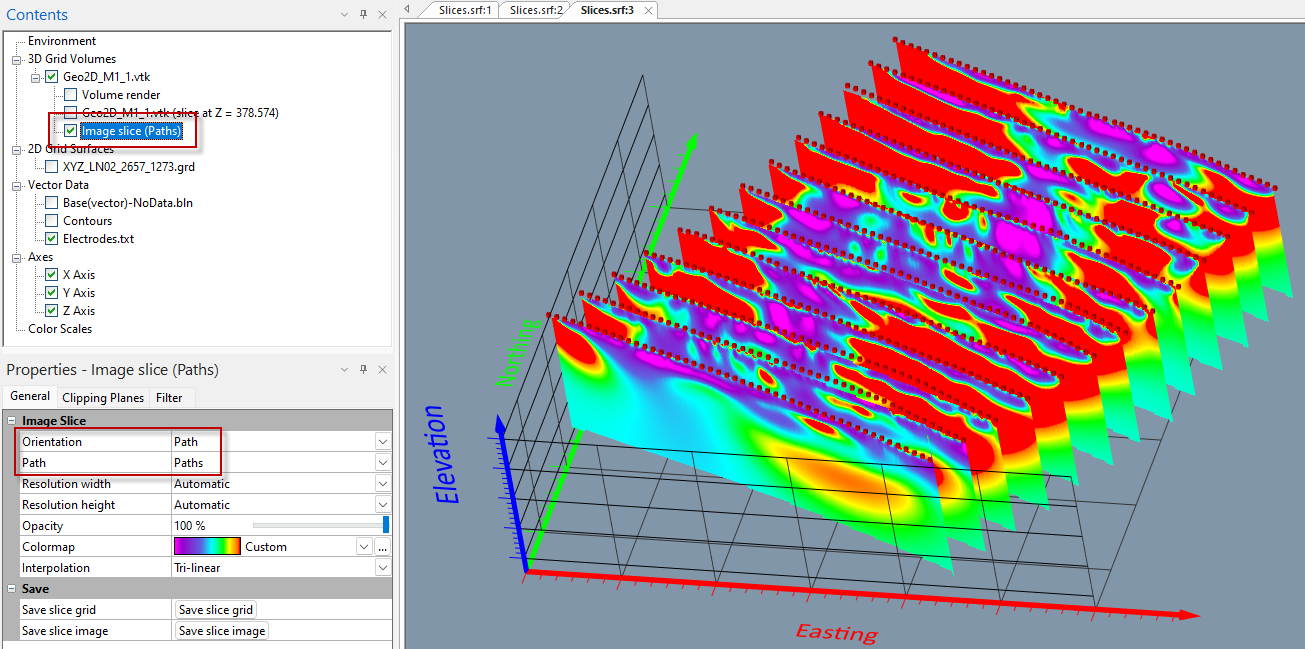Open the Interpolation dropdown
This screenshot has width=1305, height=649.
(382, 568)
